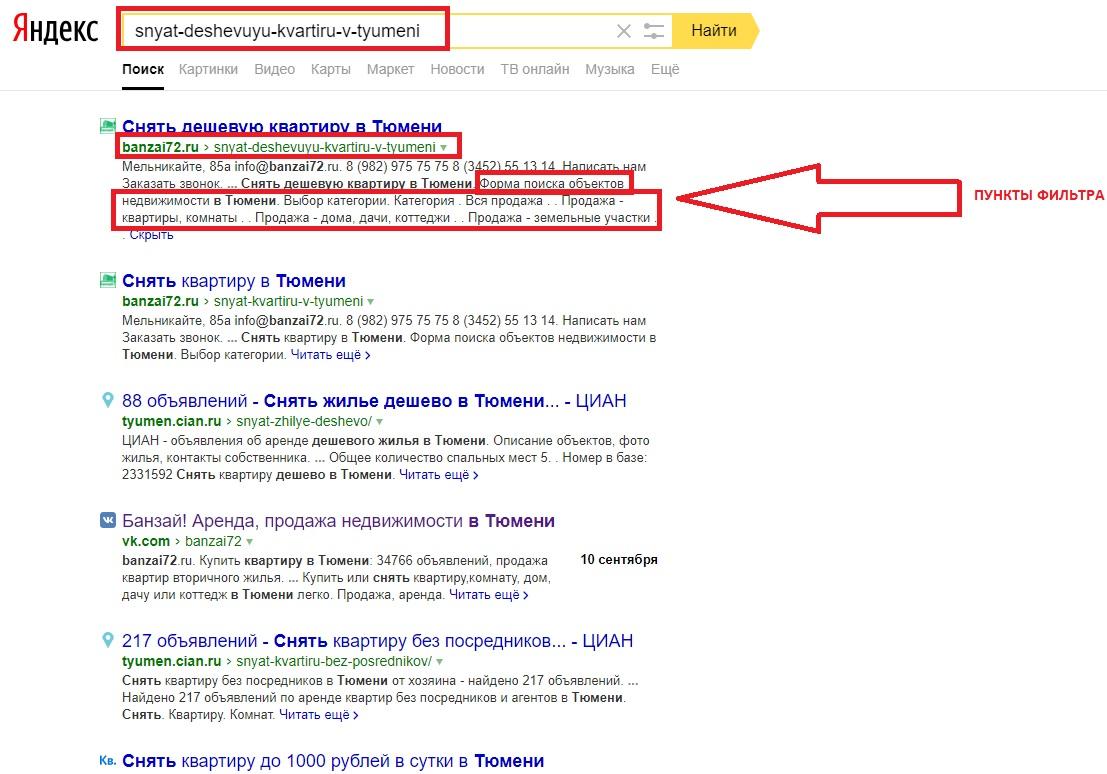Click Читать ещё in the vk.com snippet
Image resolution: width=1107 pixels, height=774 pixels.
coord(489,595)
